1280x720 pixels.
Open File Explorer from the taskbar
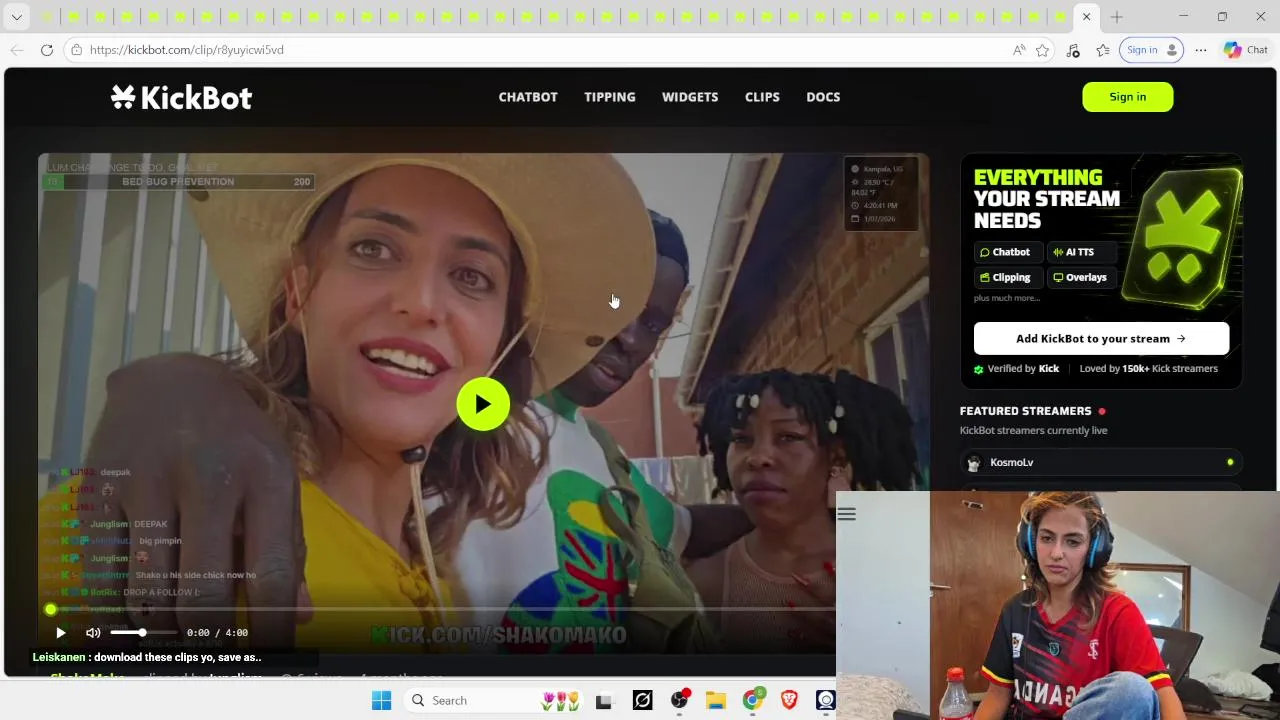tap(715, 701)
